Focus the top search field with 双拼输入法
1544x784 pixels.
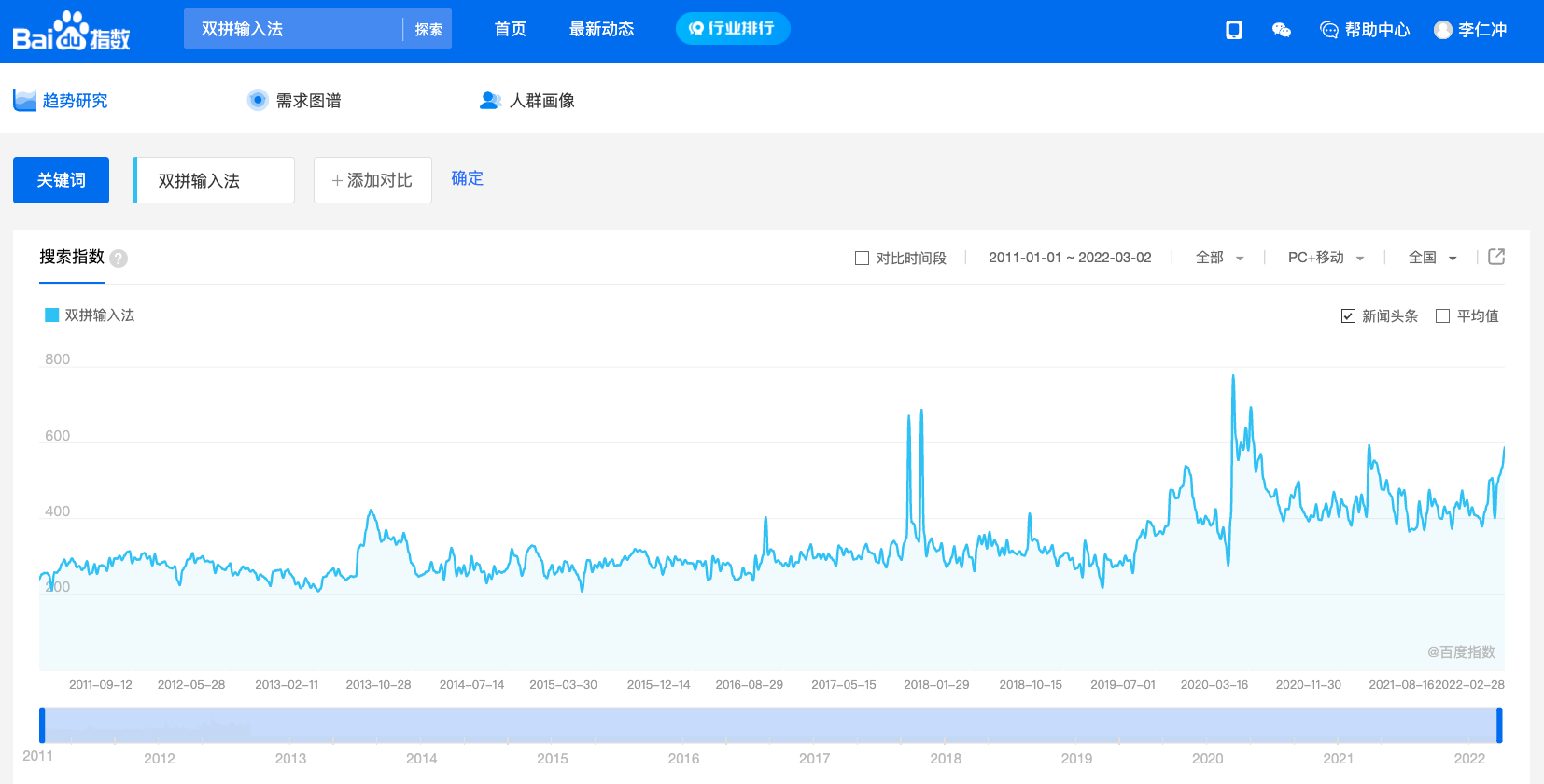(293, 29)
